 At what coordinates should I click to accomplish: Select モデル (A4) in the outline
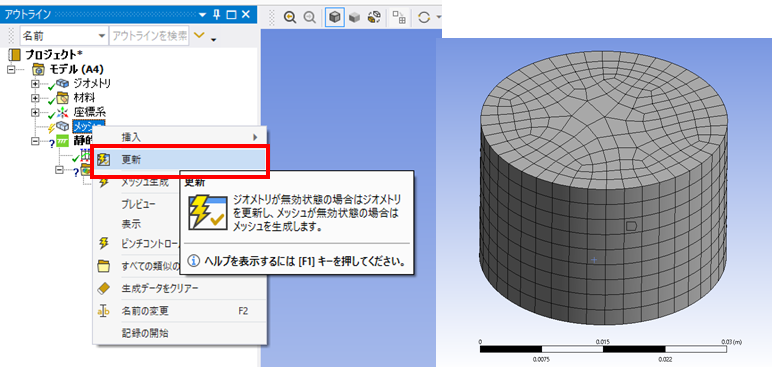point(76,69)
